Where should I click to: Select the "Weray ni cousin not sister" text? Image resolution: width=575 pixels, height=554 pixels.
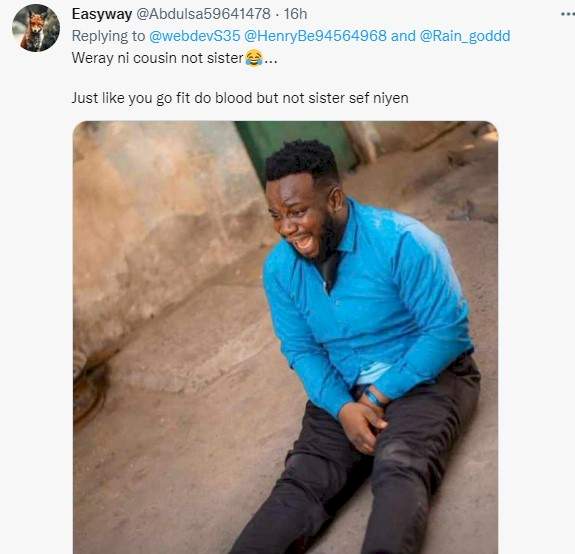pos(158,58)
